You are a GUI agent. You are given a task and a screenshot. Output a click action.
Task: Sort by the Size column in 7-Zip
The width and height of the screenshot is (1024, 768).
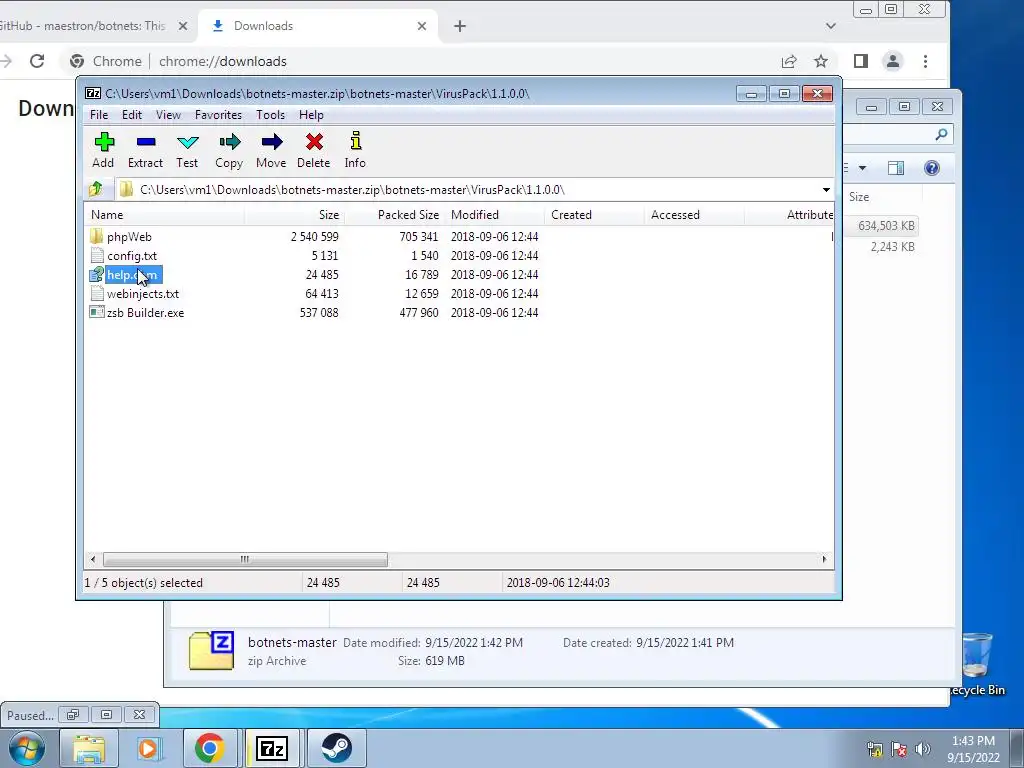coord(295,215)
